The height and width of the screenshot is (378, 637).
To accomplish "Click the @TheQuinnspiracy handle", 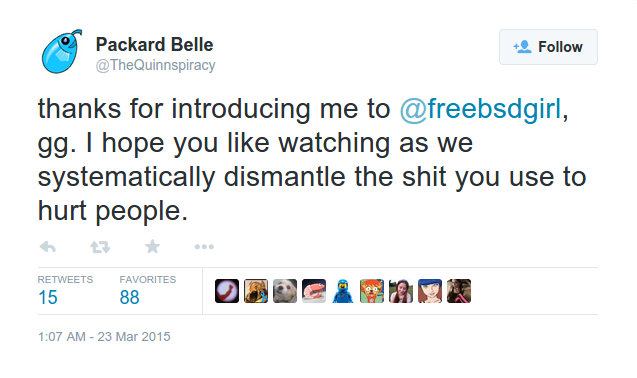I will (155, 65).
